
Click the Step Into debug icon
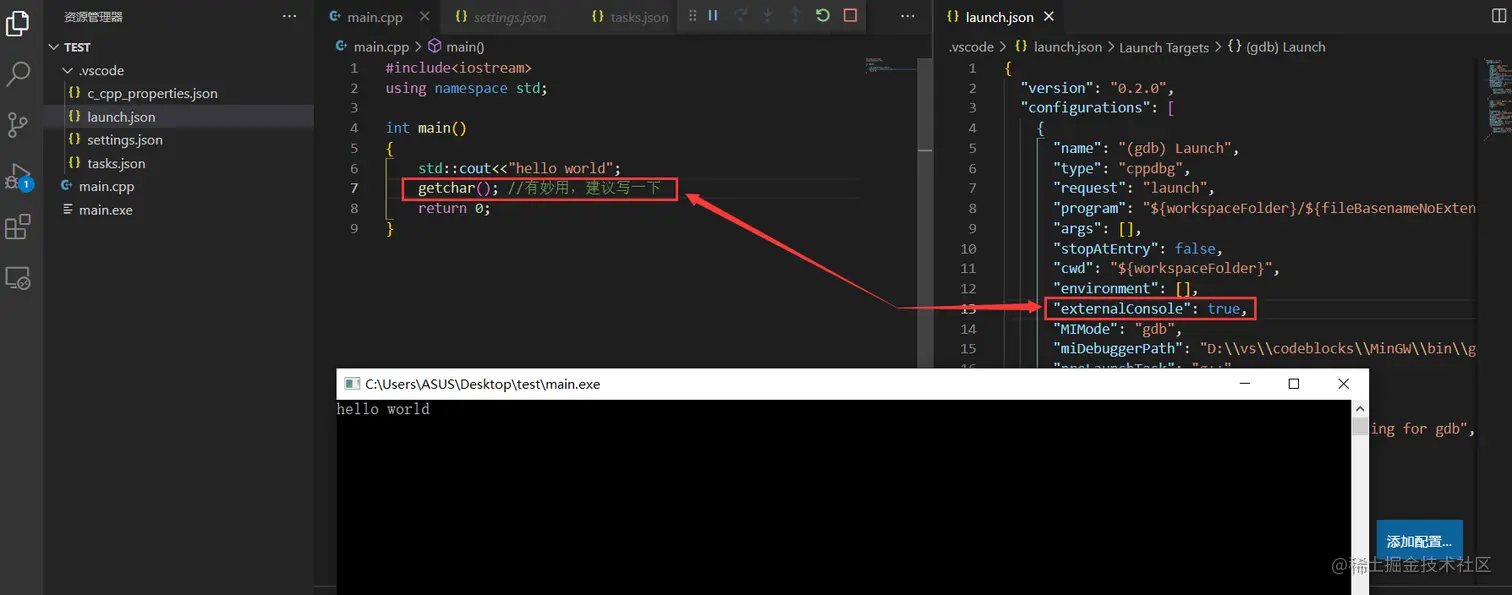tap(768, 16)
